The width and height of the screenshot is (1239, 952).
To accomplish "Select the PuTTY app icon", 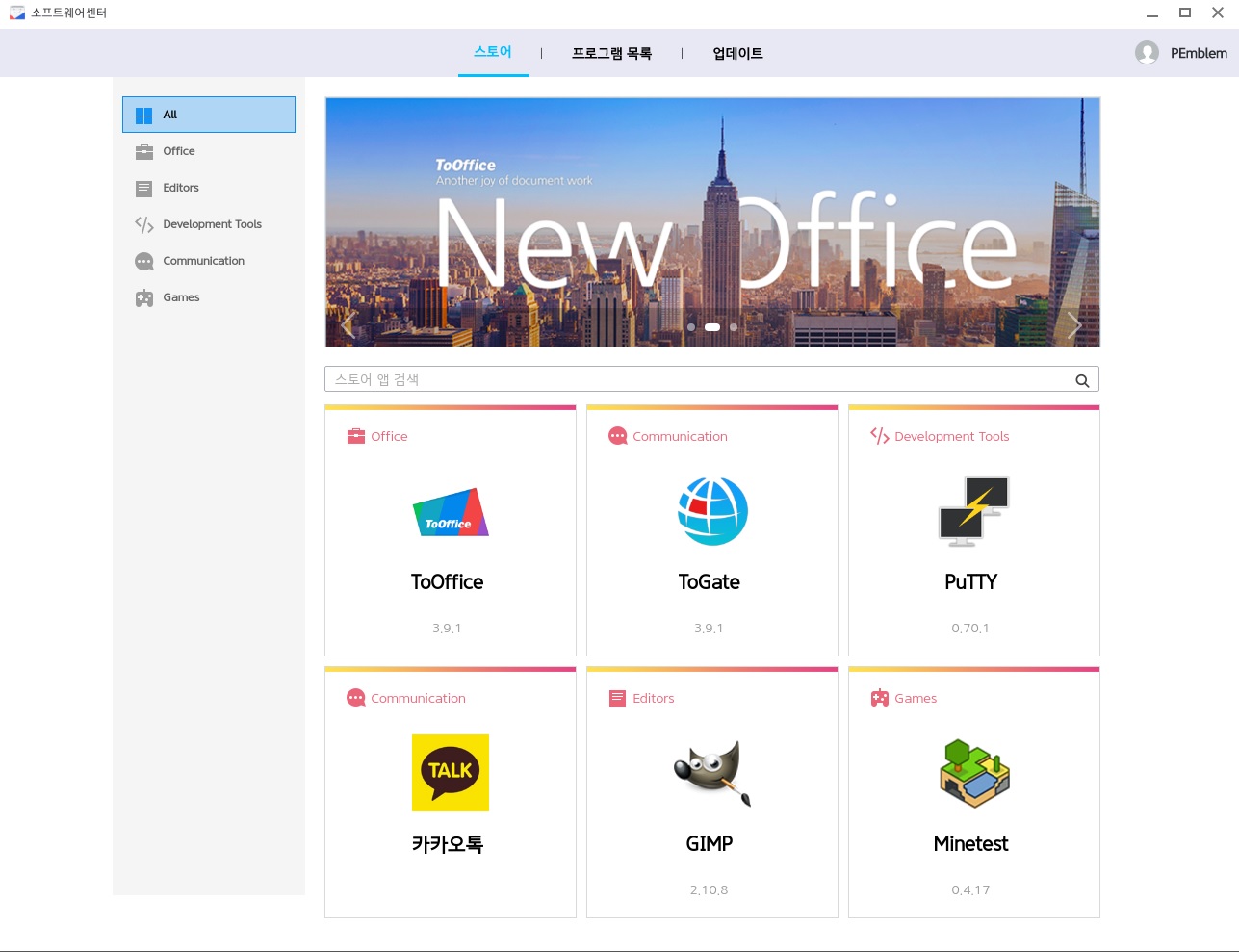I will 973,511.
